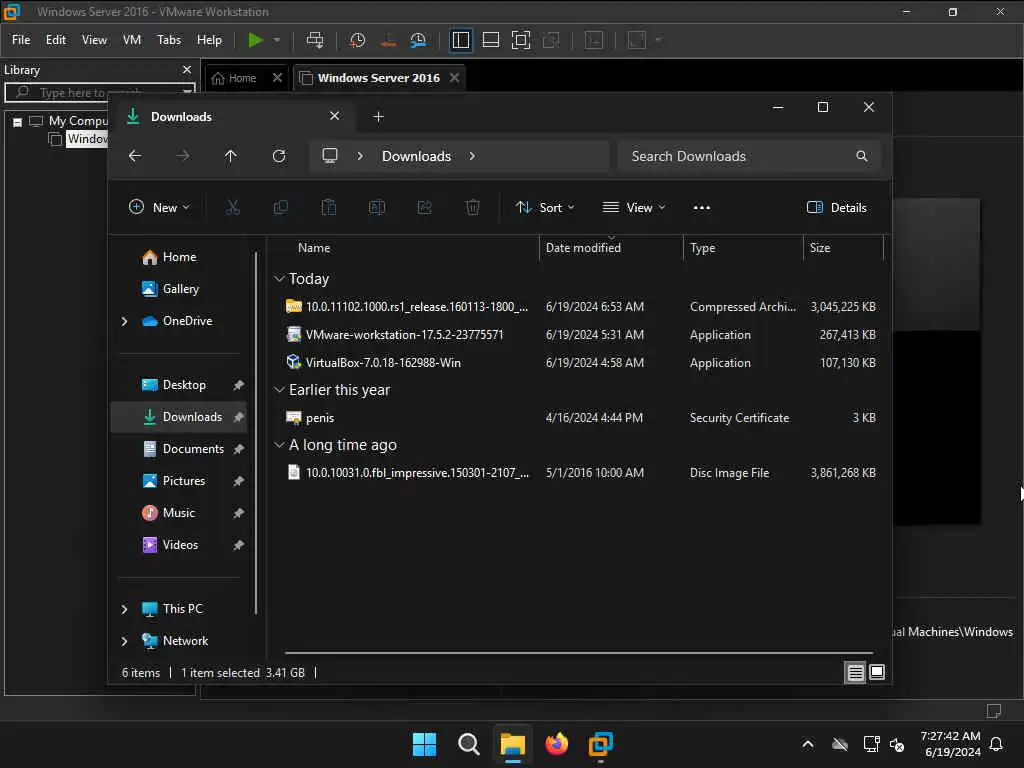
Task: Click the VMware power on play button
Action: pyautogui.click(x=255, y=40)
